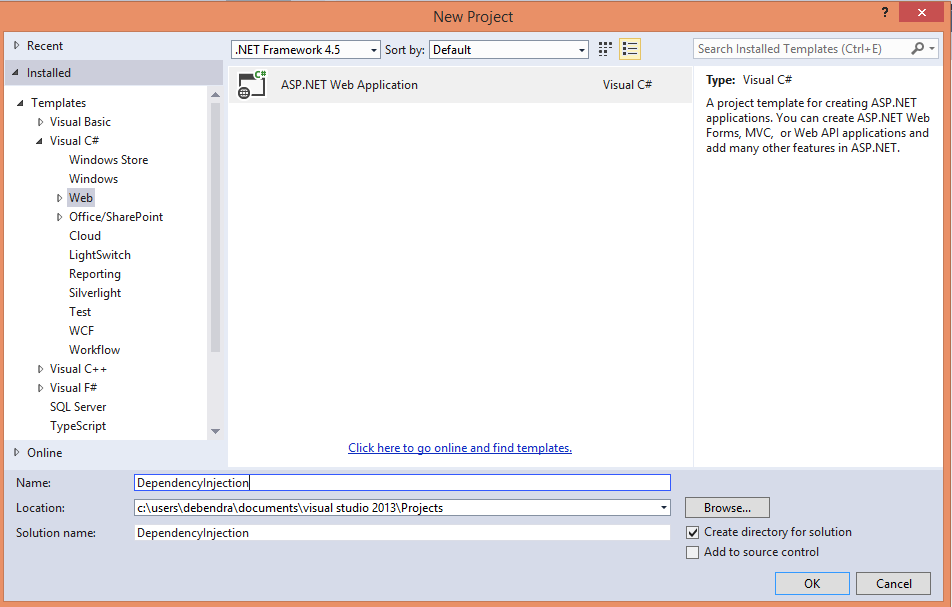Select the LightSwitch template category
Screen dimensions: 952x607
click(x=100, y=255)
